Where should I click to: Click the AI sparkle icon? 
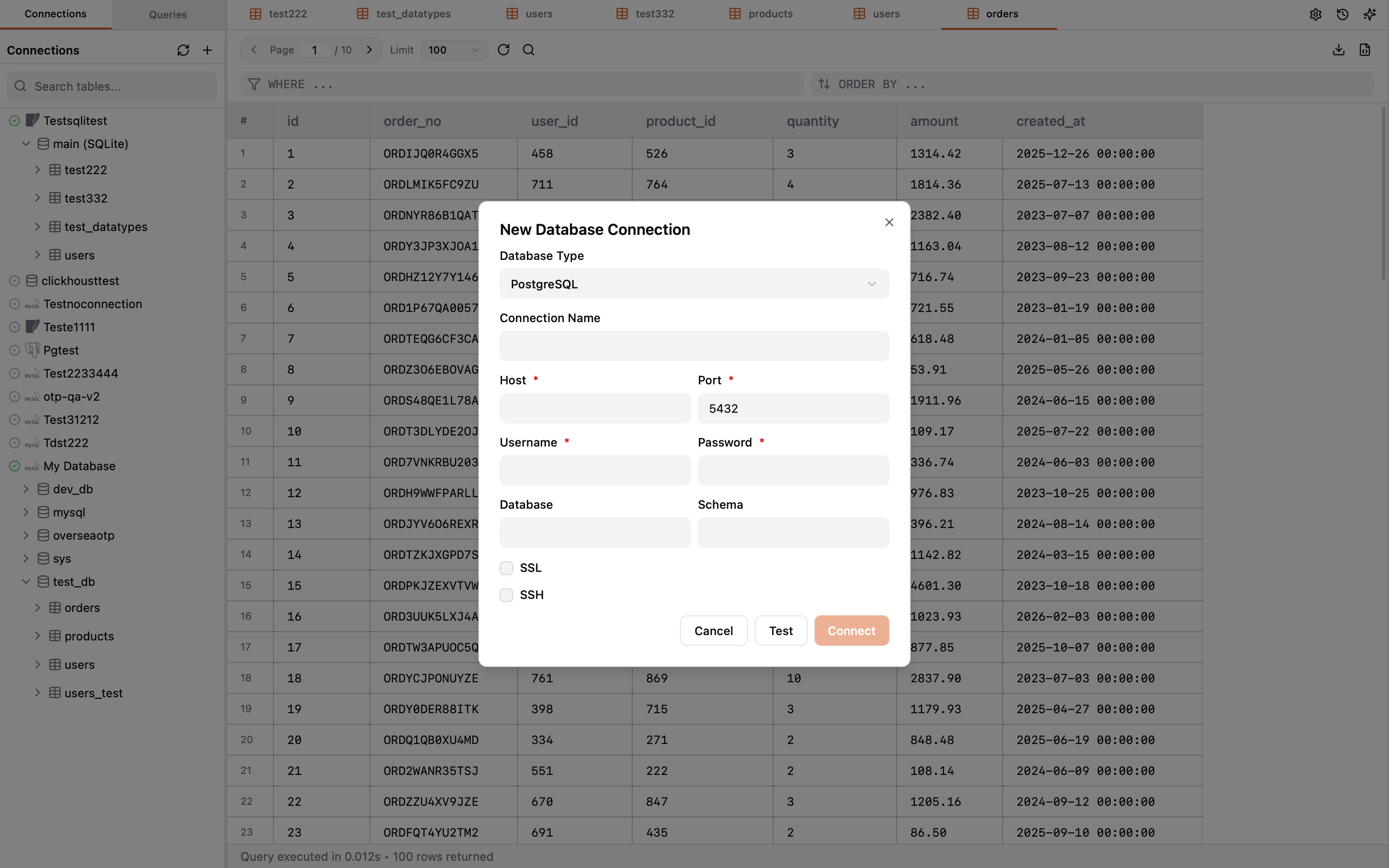[1370, 14]
